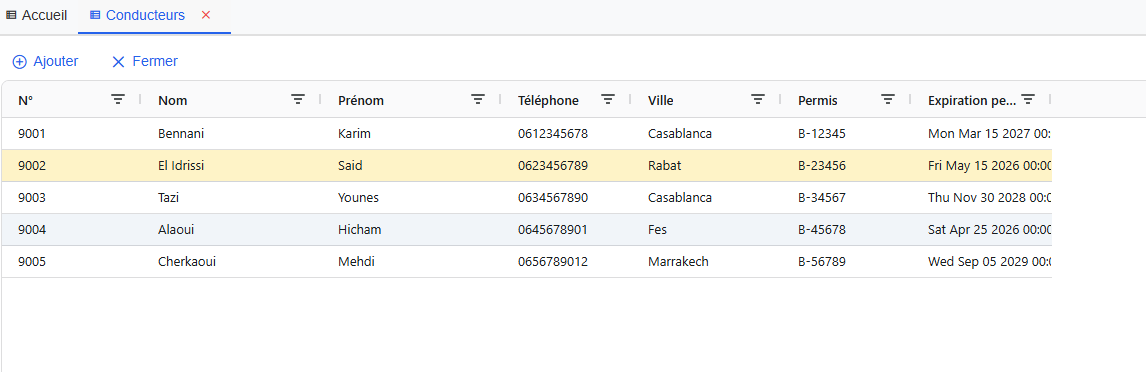Open the filter icon for Expiration column
This screenshot has height=372, width=1146.
pos(1028,99)
